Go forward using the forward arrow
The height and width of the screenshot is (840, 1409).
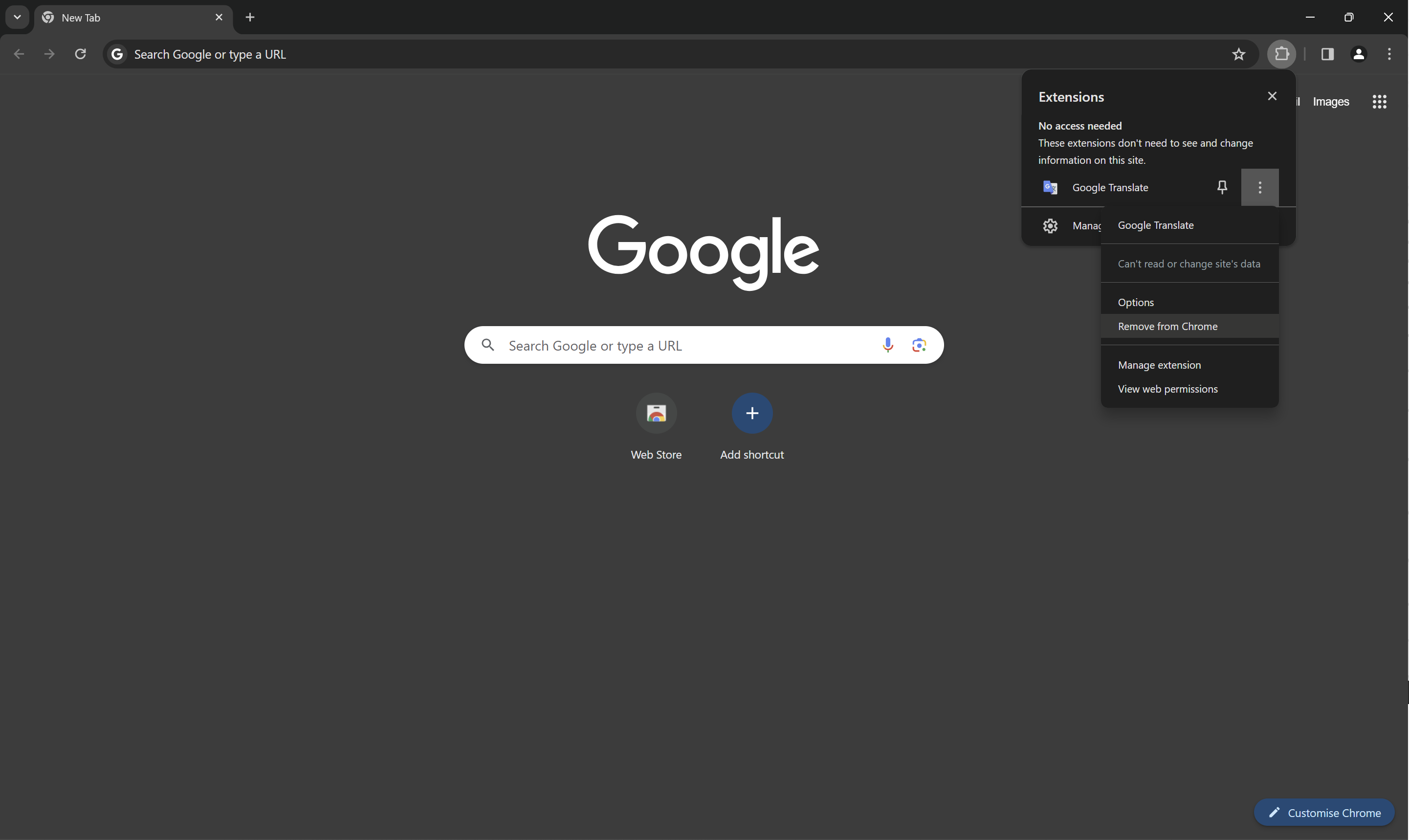point(50,54)
